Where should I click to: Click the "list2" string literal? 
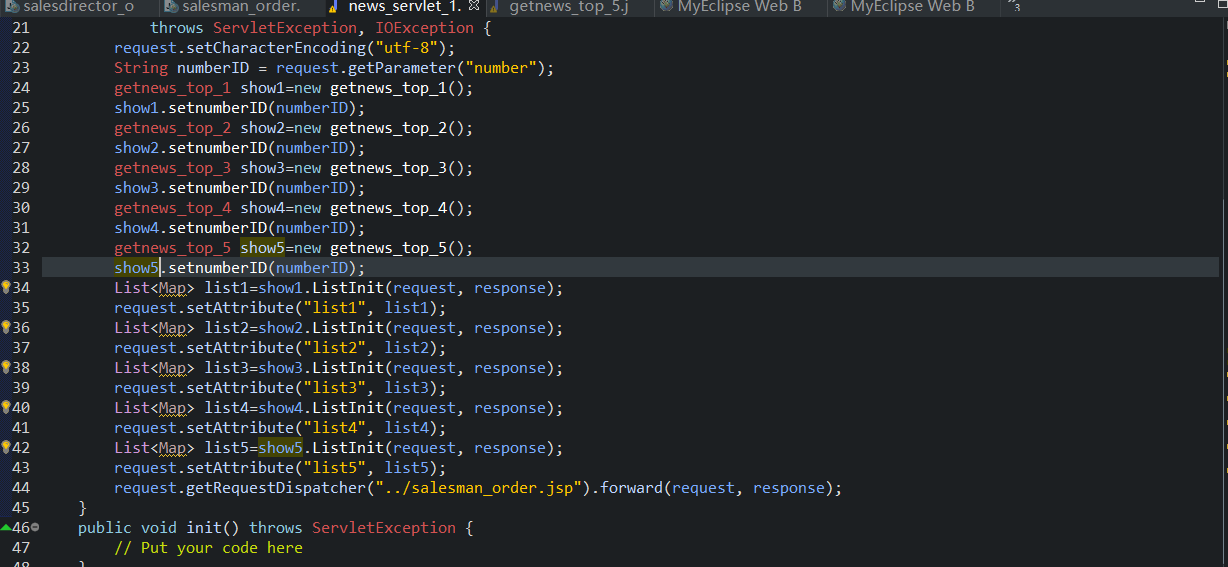pyautogui.click(x=335, y=347)
